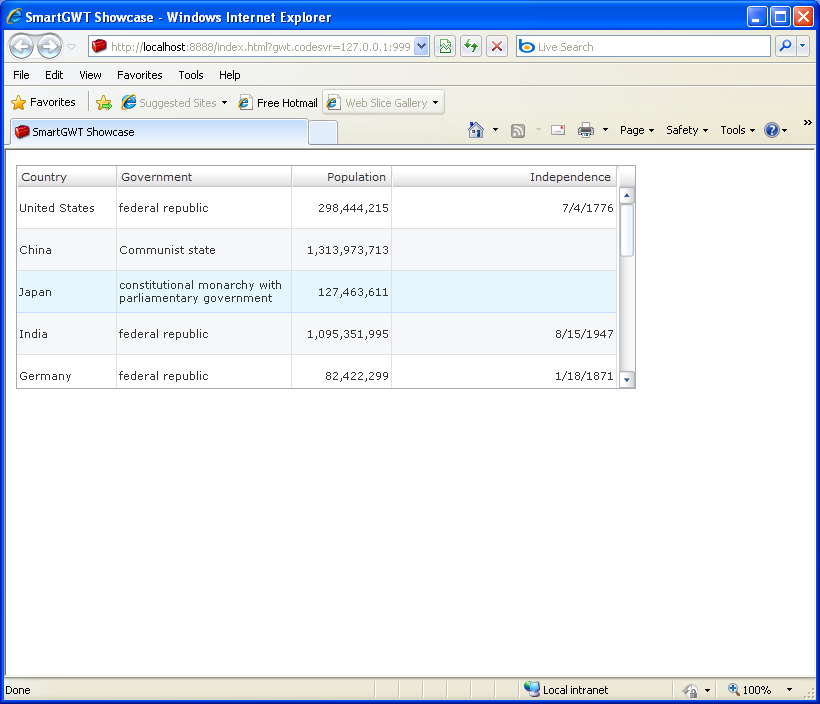Image resolution: width=820 pixels, height=704 pixels.
Task: Click independence date 7/4/1776
Action: point(587,208)
